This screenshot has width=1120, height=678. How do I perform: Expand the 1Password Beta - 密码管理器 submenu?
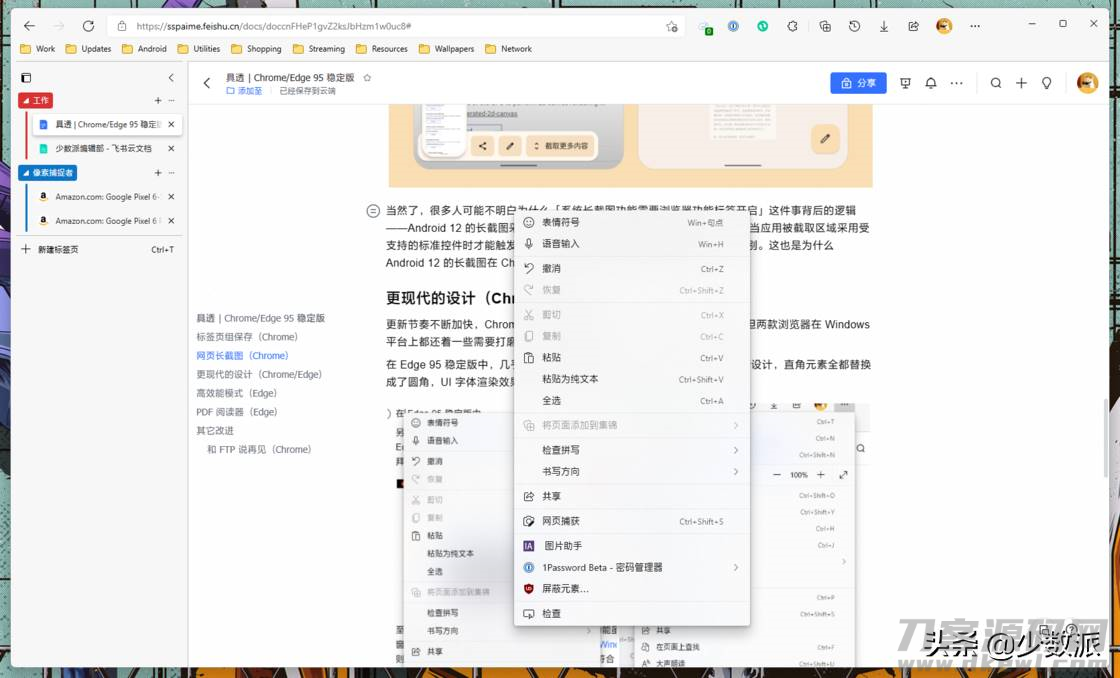coord(631,567)
